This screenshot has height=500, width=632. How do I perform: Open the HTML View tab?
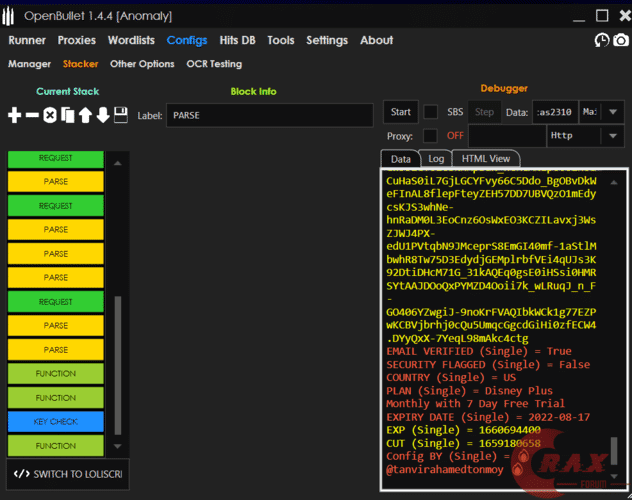click(x=485, y=159)
